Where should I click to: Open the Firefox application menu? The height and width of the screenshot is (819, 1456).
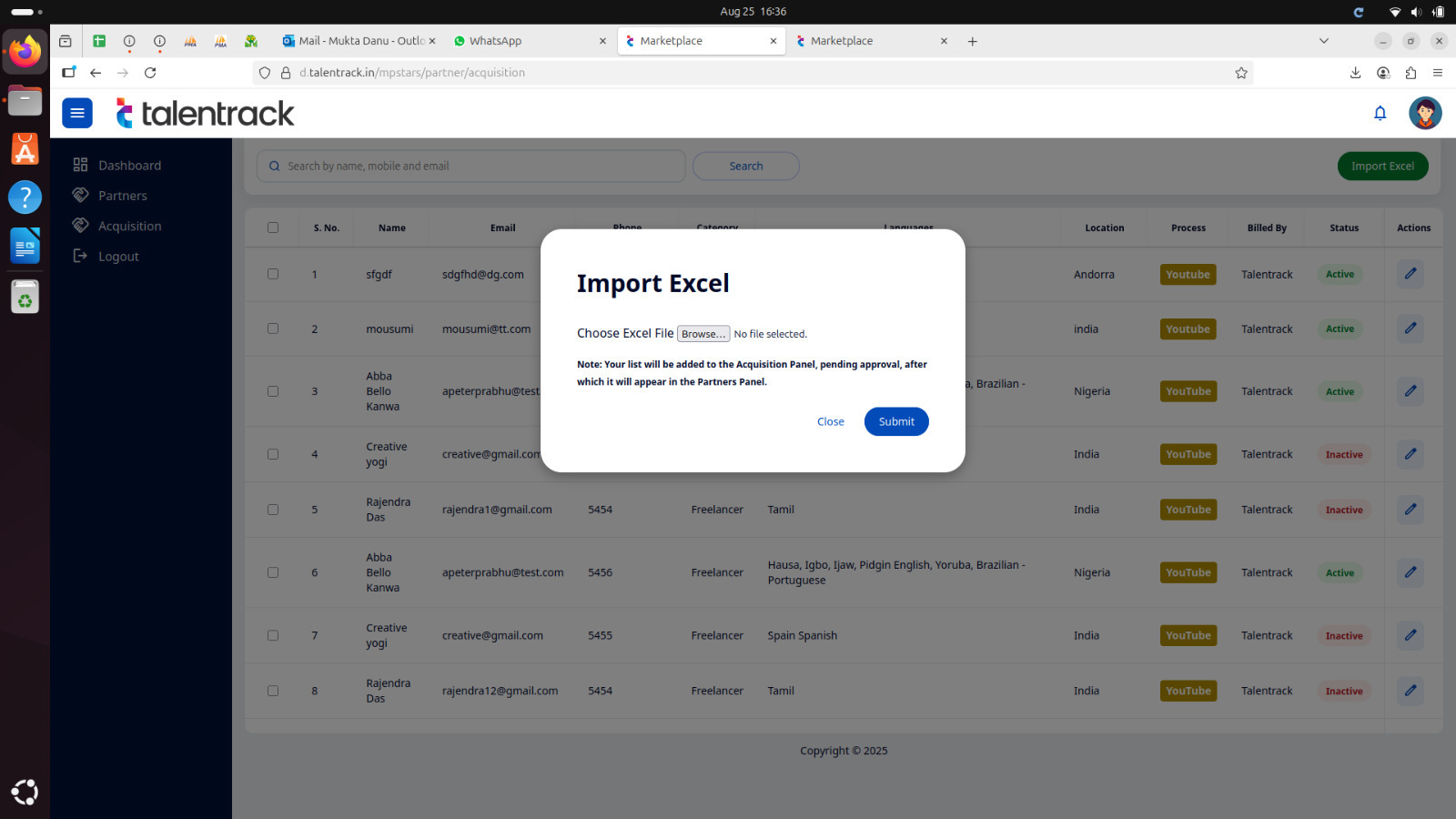coord(1438,73)
